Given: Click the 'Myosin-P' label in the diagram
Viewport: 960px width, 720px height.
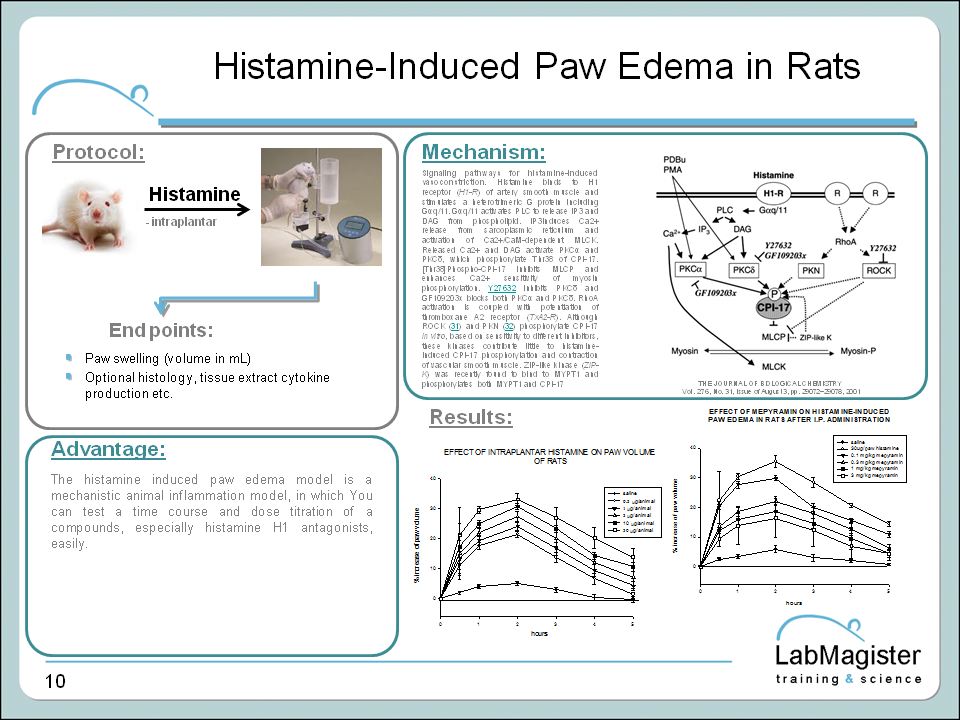Looking at the screenshot, I should [x=858, y=351].
